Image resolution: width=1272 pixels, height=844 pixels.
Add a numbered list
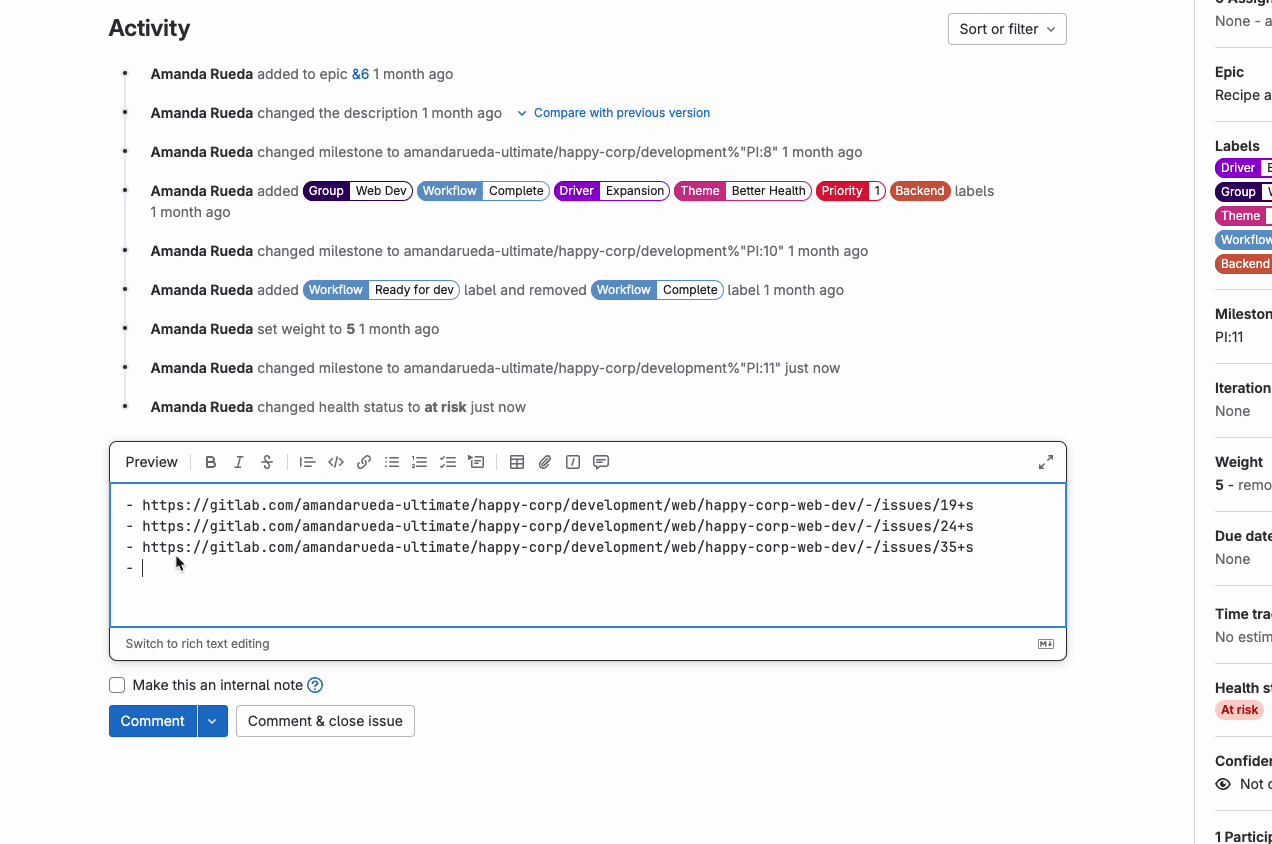click(x=419, y=462)
